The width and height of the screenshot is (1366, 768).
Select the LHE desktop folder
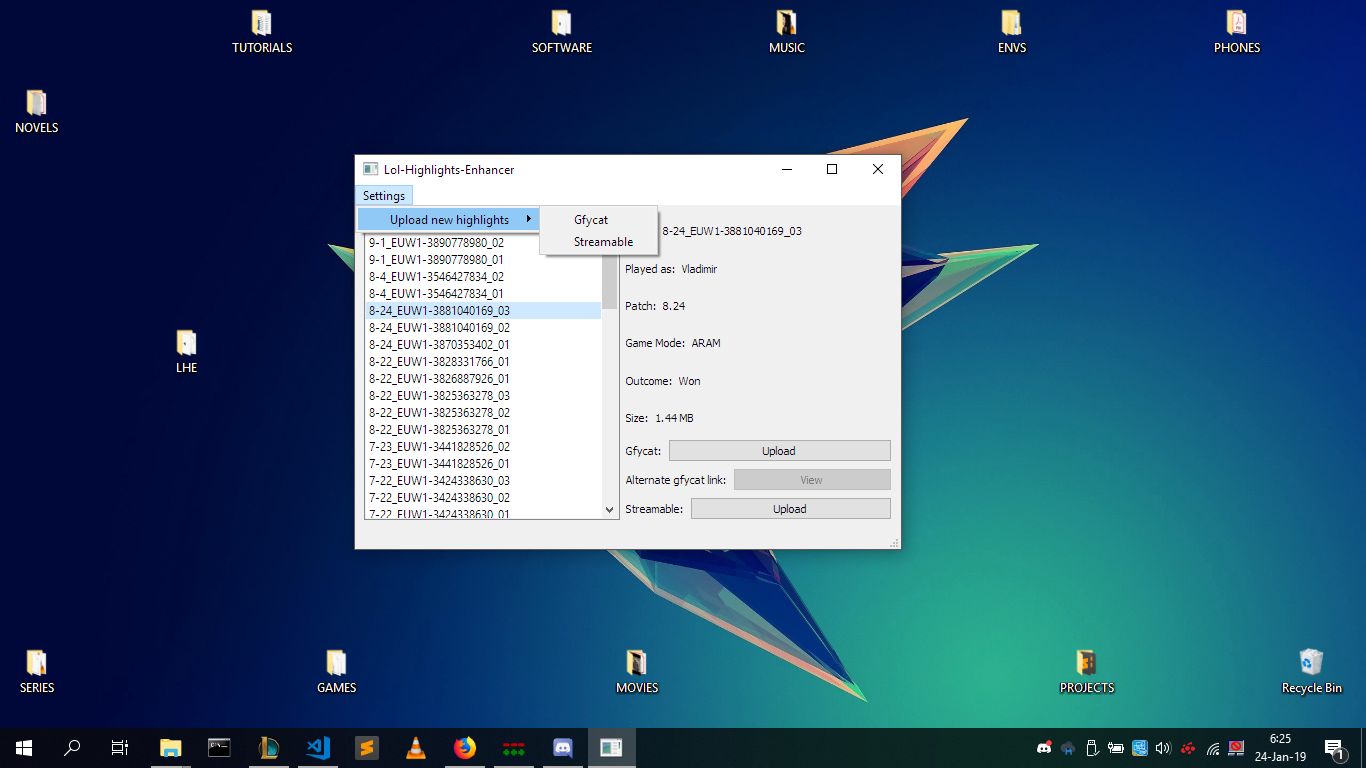coord(186,351)
